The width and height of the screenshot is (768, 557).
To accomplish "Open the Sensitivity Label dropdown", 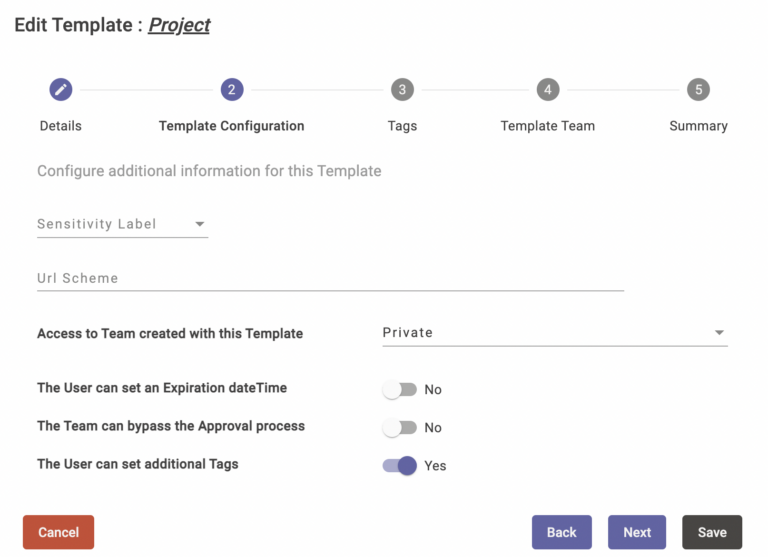I will click(122, 224).
